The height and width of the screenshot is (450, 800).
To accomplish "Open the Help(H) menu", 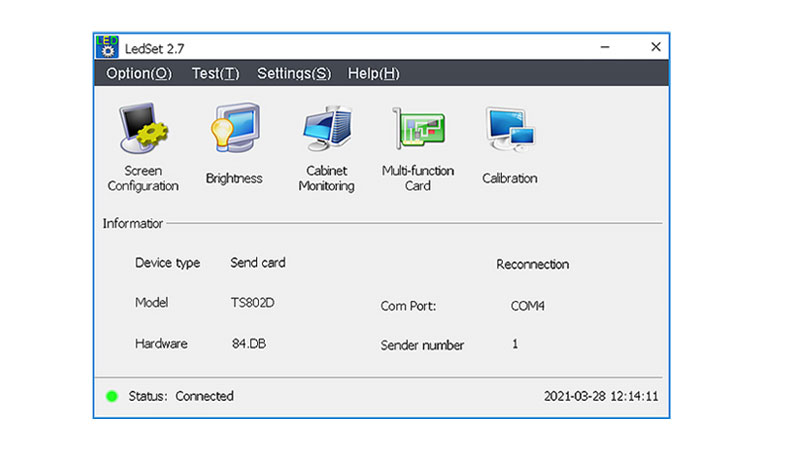I will coord(373,73).
